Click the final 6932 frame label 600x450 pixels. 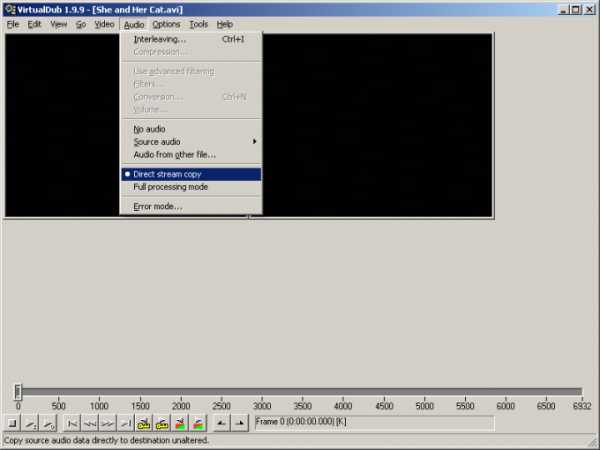pyautogui.click(x=582, y=406)
